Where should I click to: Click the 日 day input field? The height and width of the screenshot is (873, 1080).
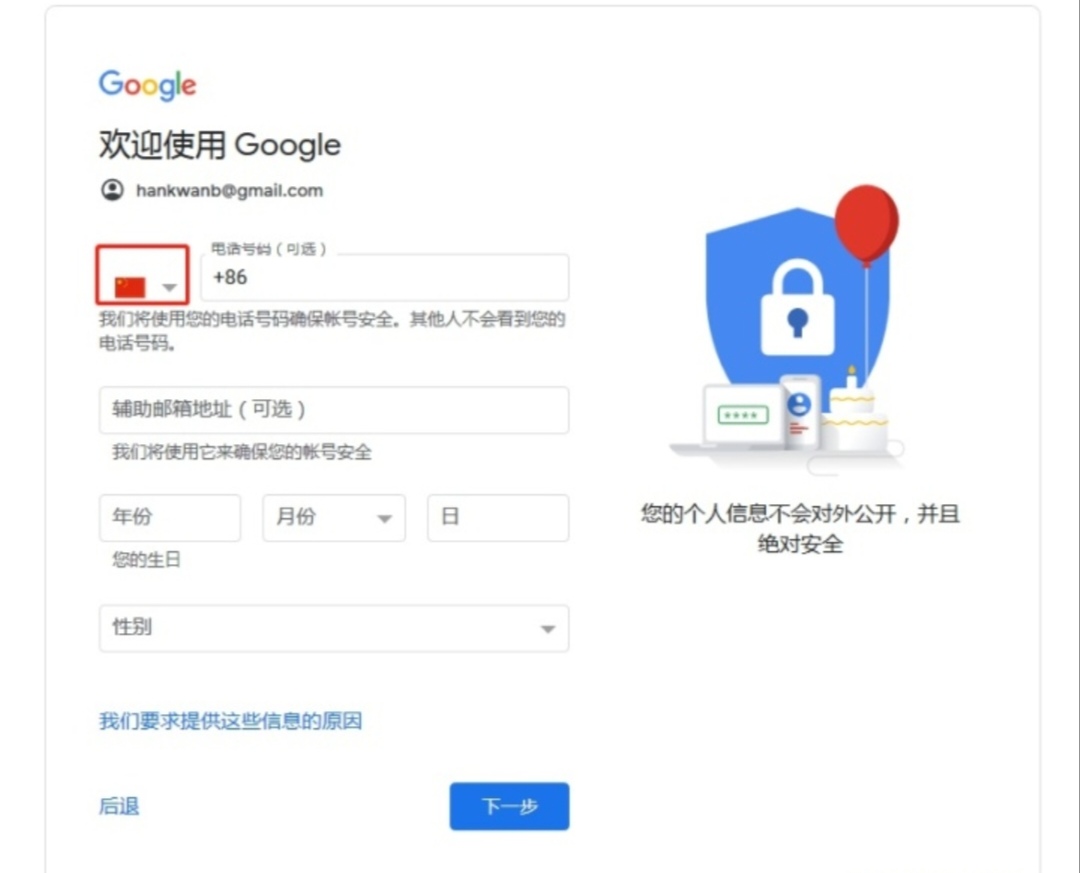(498, 517)
